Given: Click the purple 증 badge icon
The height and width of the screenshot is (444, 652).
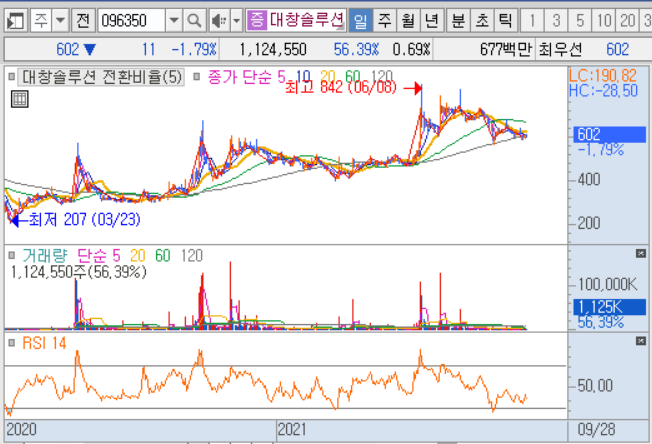Looking at the screenshot, I should (x=257, y=20).
